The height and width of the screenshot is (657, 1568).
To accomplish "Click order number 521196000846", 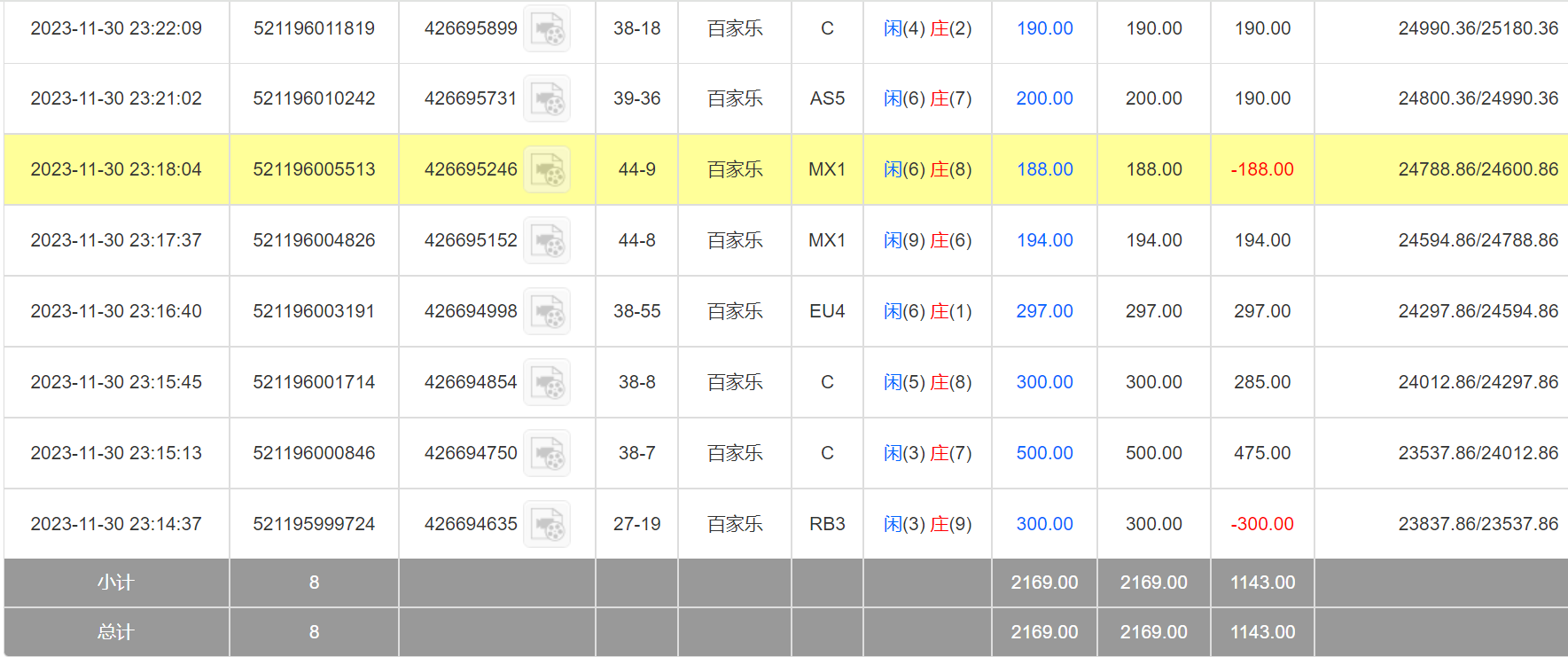I will pos(314,453).
